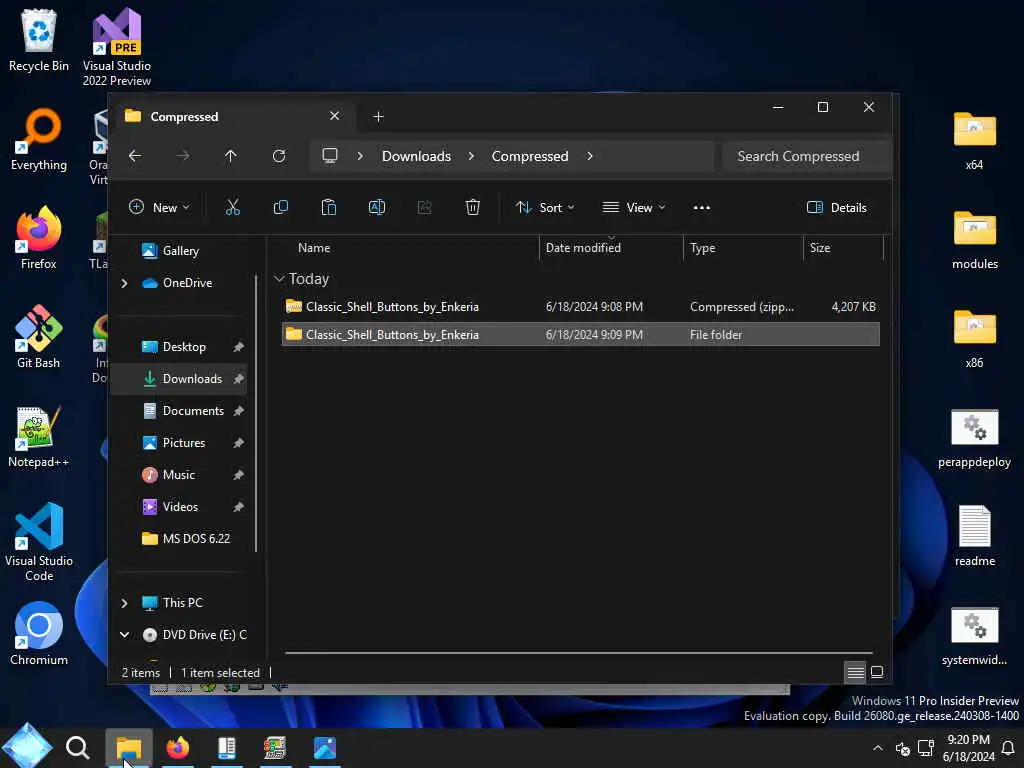Collapse the Today group
The image size is (1024, 768).
coord(279,279)
